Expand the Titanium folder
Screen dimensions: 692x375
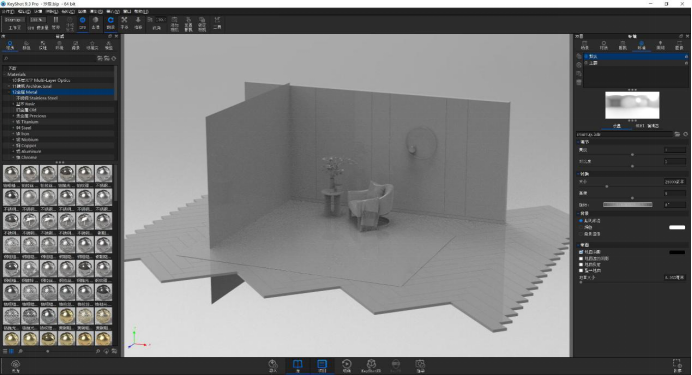(13, 122)
